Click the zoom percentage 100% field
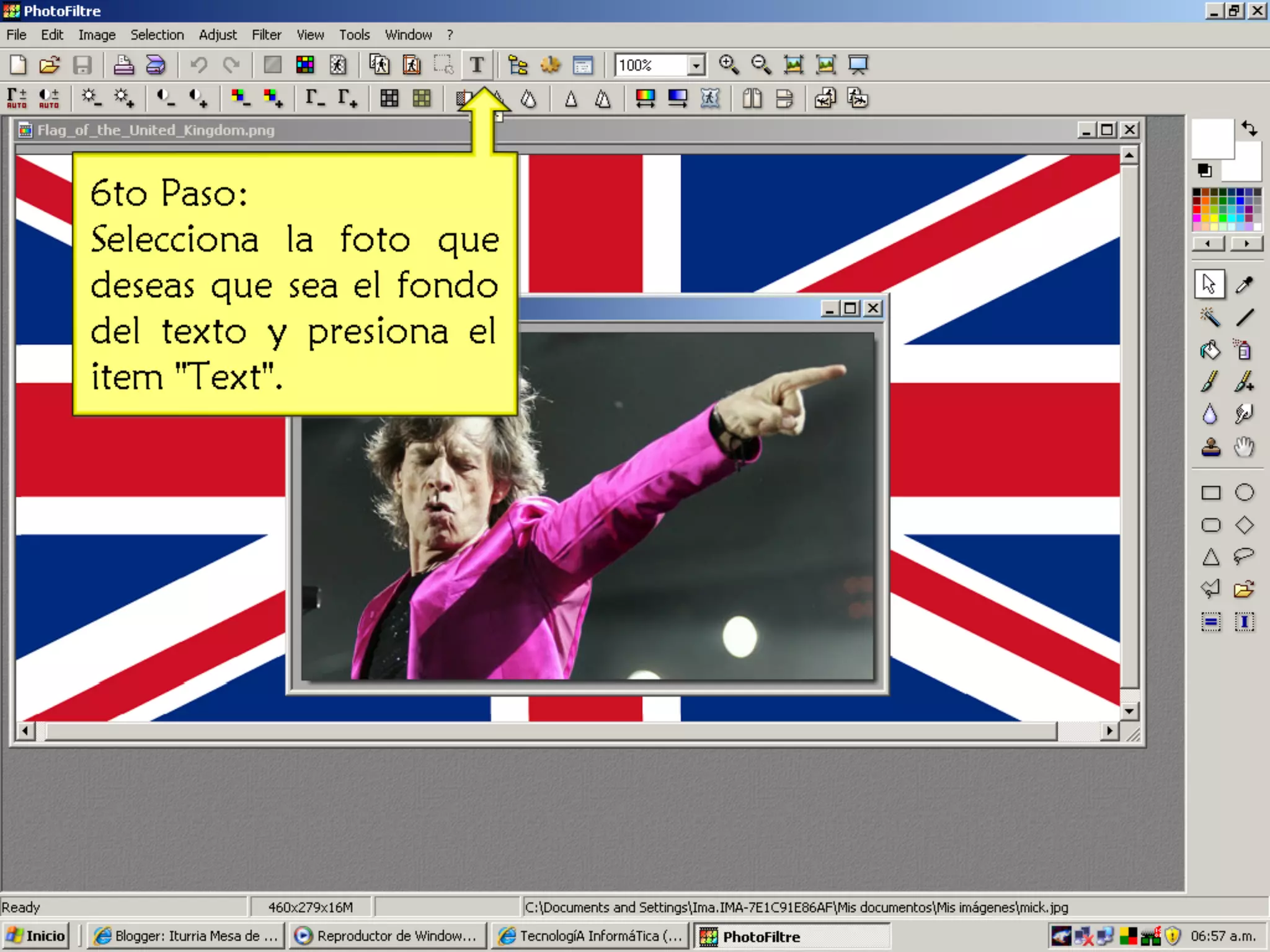This screenshot has height=952, width=1270. pyautogui.click(x=652, y=65)
